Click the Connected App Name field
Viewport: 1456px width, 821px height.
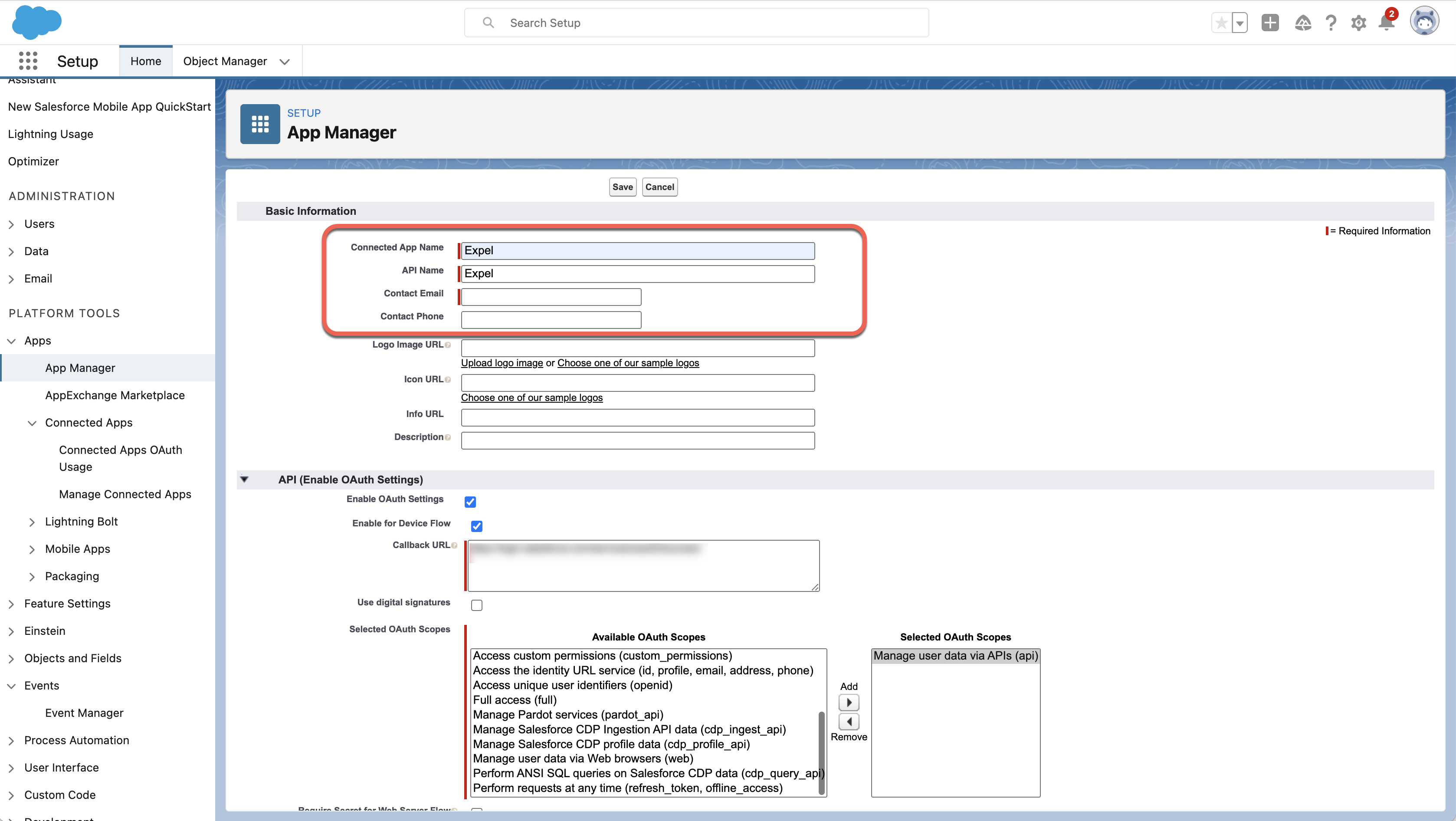(638, 251)
